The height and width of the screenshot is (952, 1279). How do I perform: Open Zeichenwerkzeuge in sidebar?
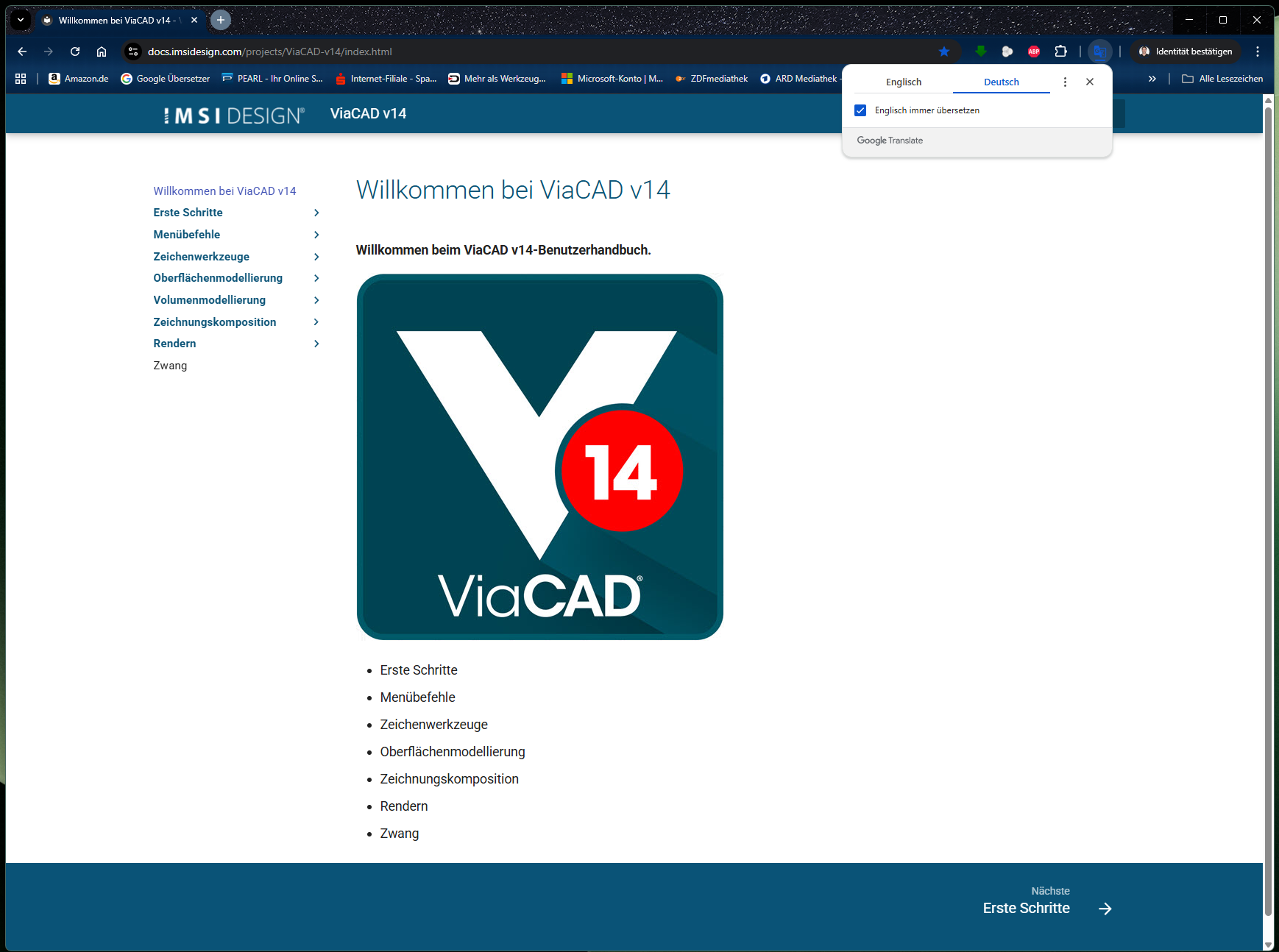(x=201, y=257)
